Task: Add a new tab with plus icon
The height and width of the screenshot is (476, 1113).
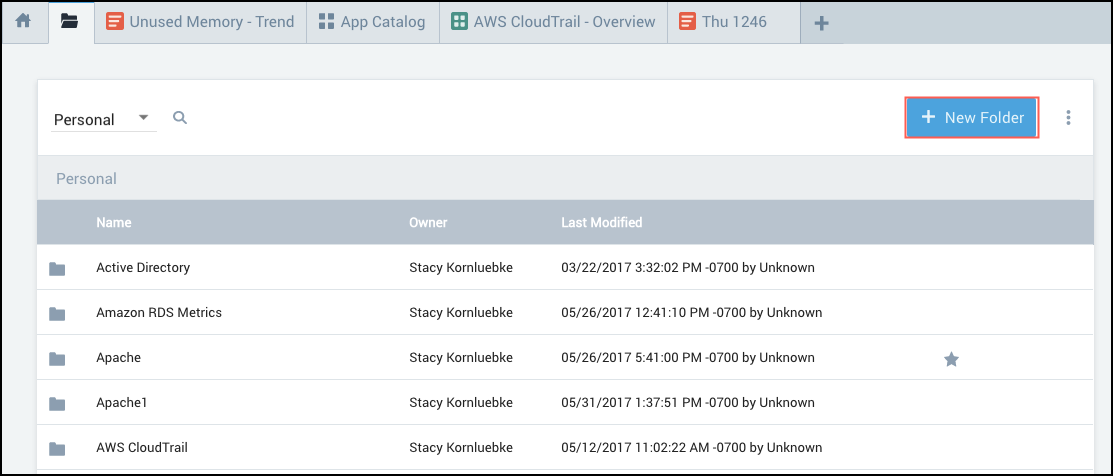Action: 821,23
